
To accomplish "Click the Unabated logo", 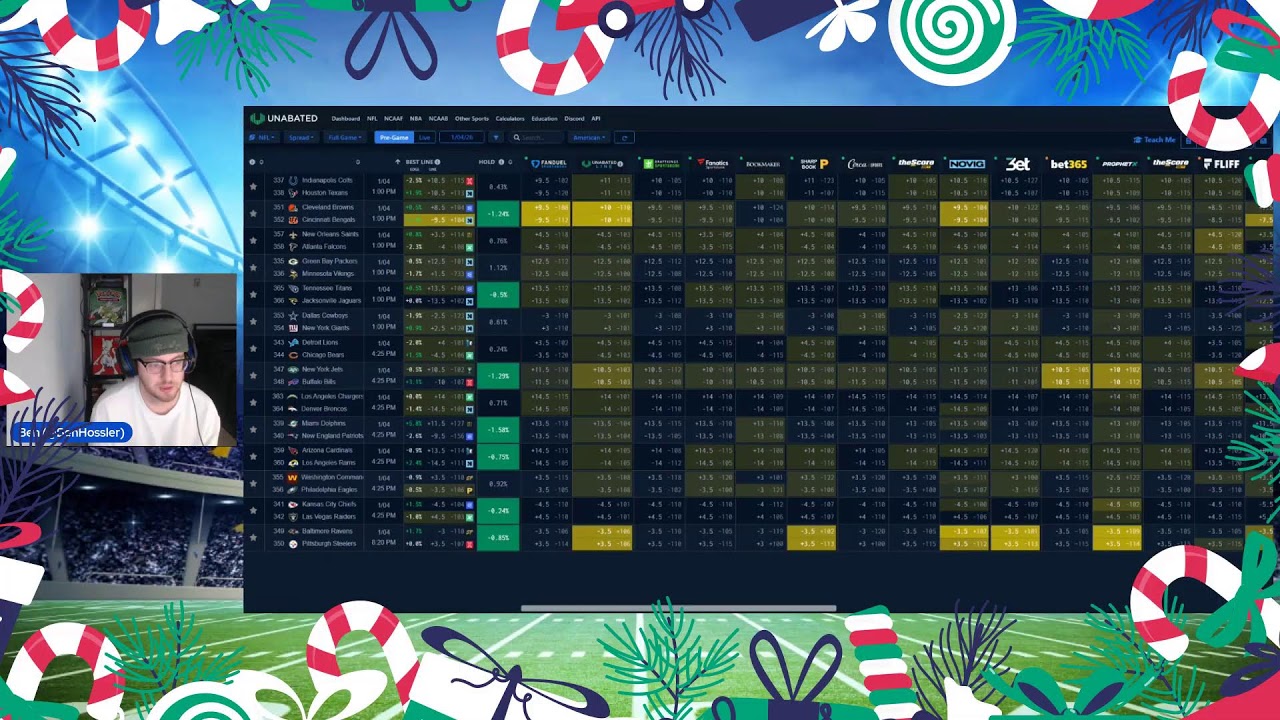I will 284,119.
